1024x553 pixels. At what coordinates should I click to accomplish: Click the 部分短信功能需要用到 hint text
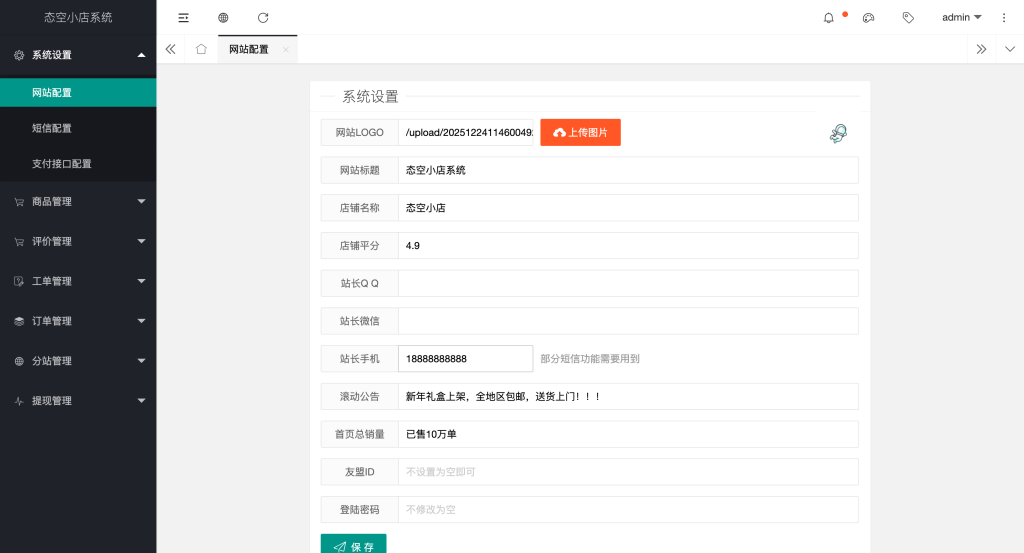[x=590, y=359]
